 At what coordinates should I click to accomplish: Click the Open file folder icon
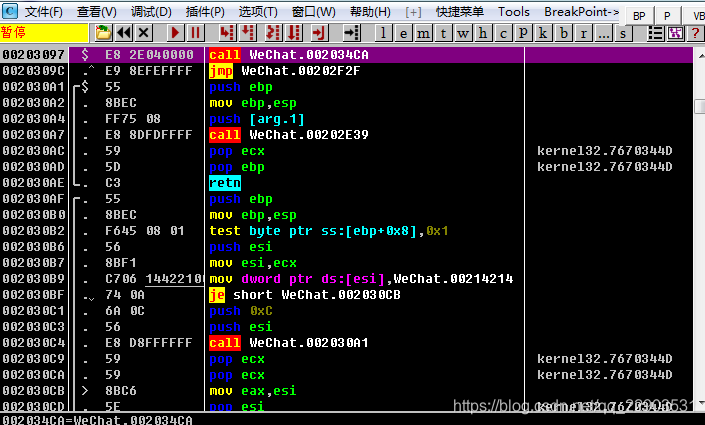click(x=103, y=33)
